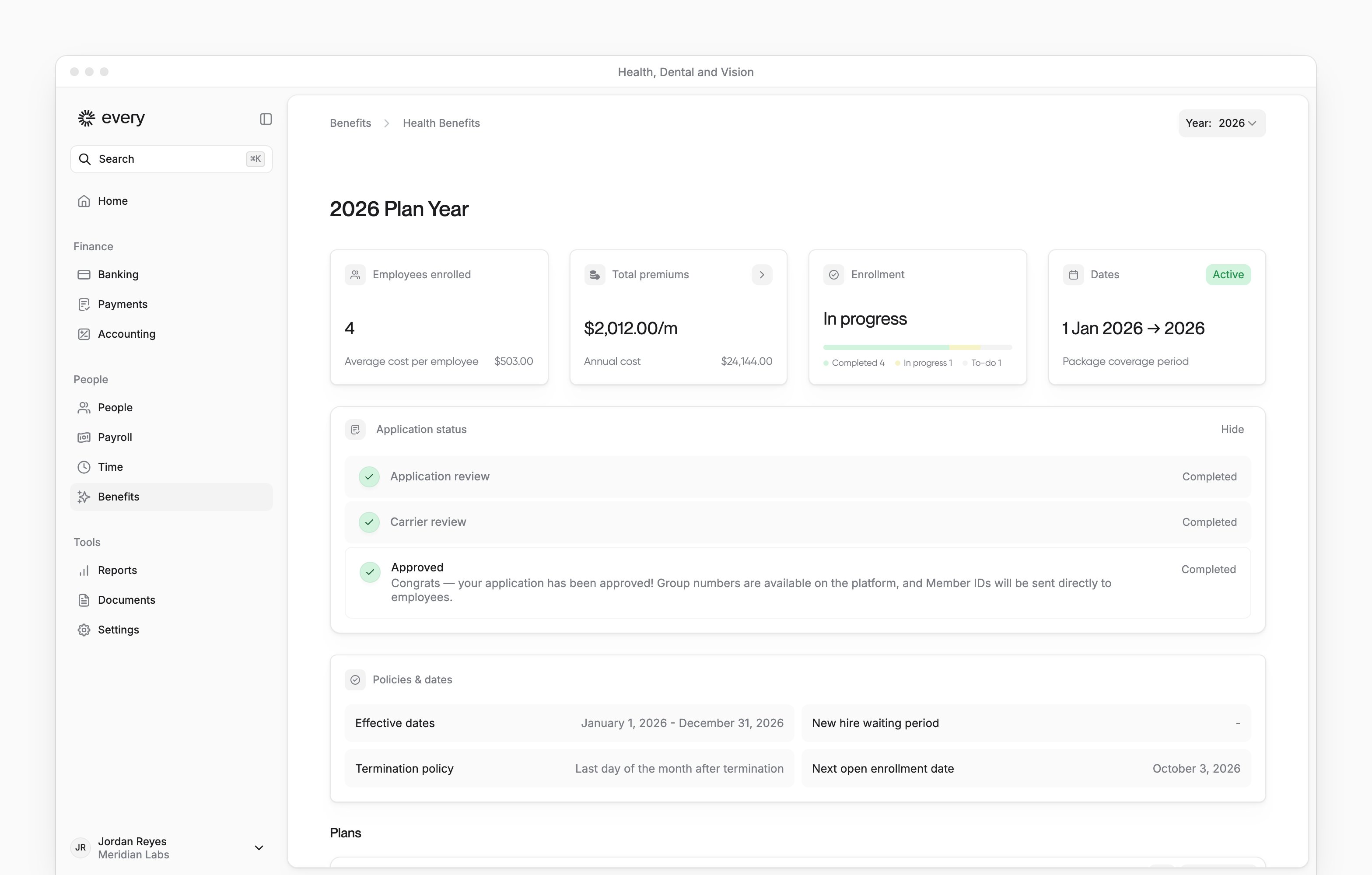1372x875 pixels.
Task: Click the Documents file icon
Action: (84, 600)
